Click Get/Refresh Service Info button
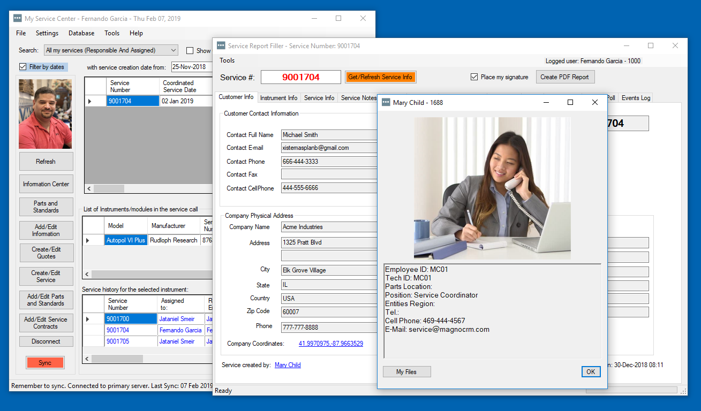This screenshot has height=411, width=701. coord(380,77)
